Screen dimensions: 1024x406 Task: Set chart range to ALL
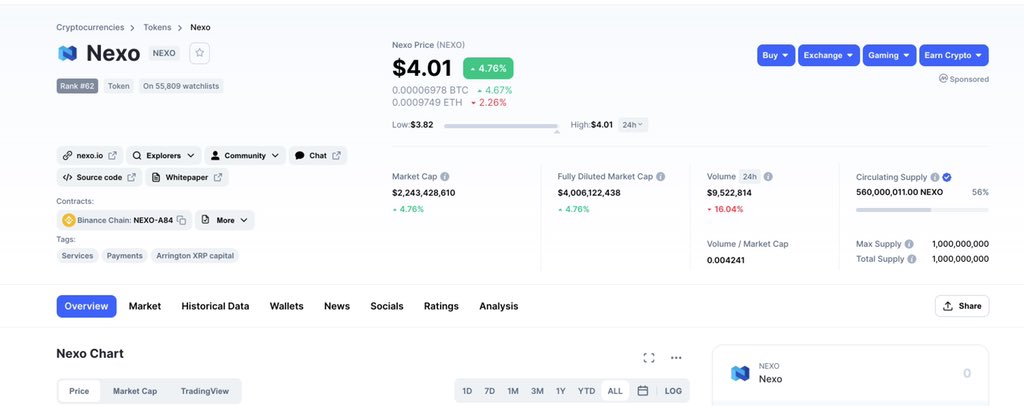[x=615, y=391]
